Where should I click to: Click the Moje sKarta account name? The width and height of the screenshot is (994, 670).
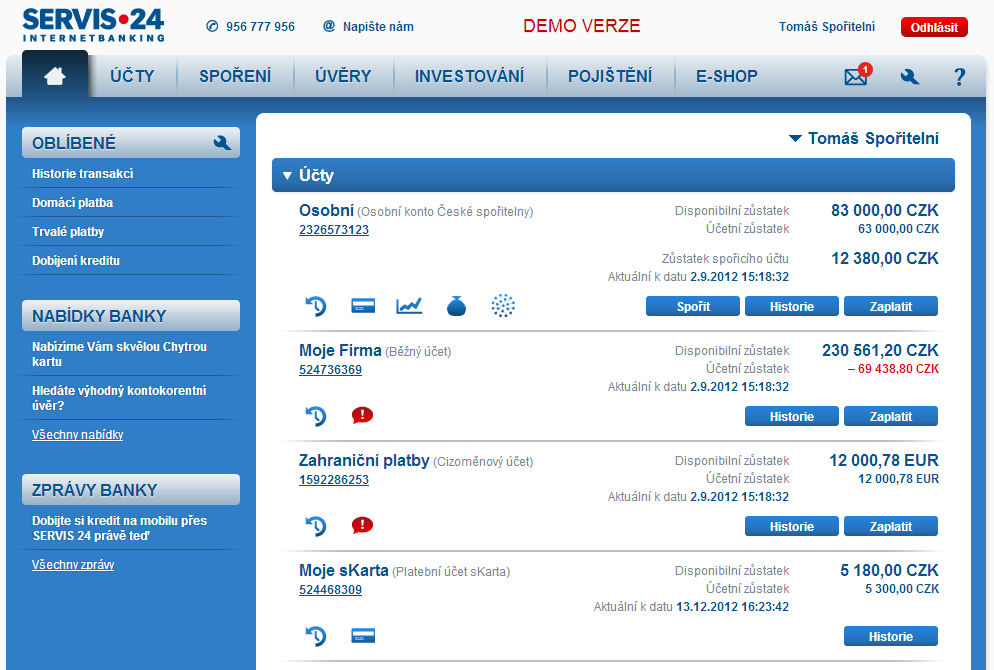coord(344,570)
